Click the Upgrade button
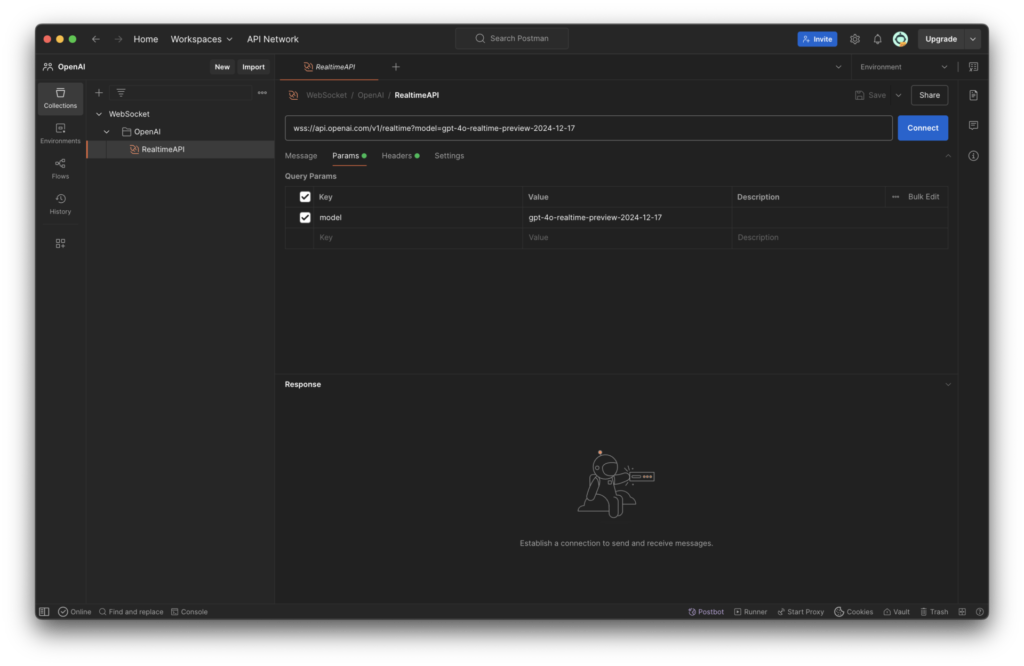Viewport: 1024px width, 666px height. (x=941, y=39)
